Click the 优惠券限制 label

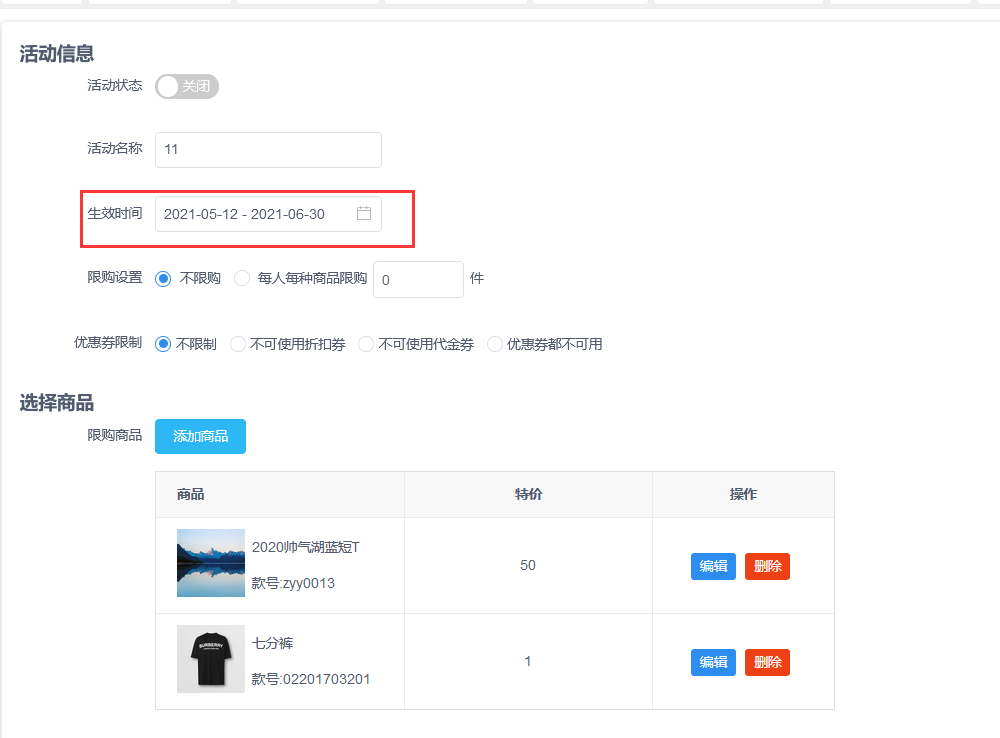pyautogui.click(x=108, y=343)
